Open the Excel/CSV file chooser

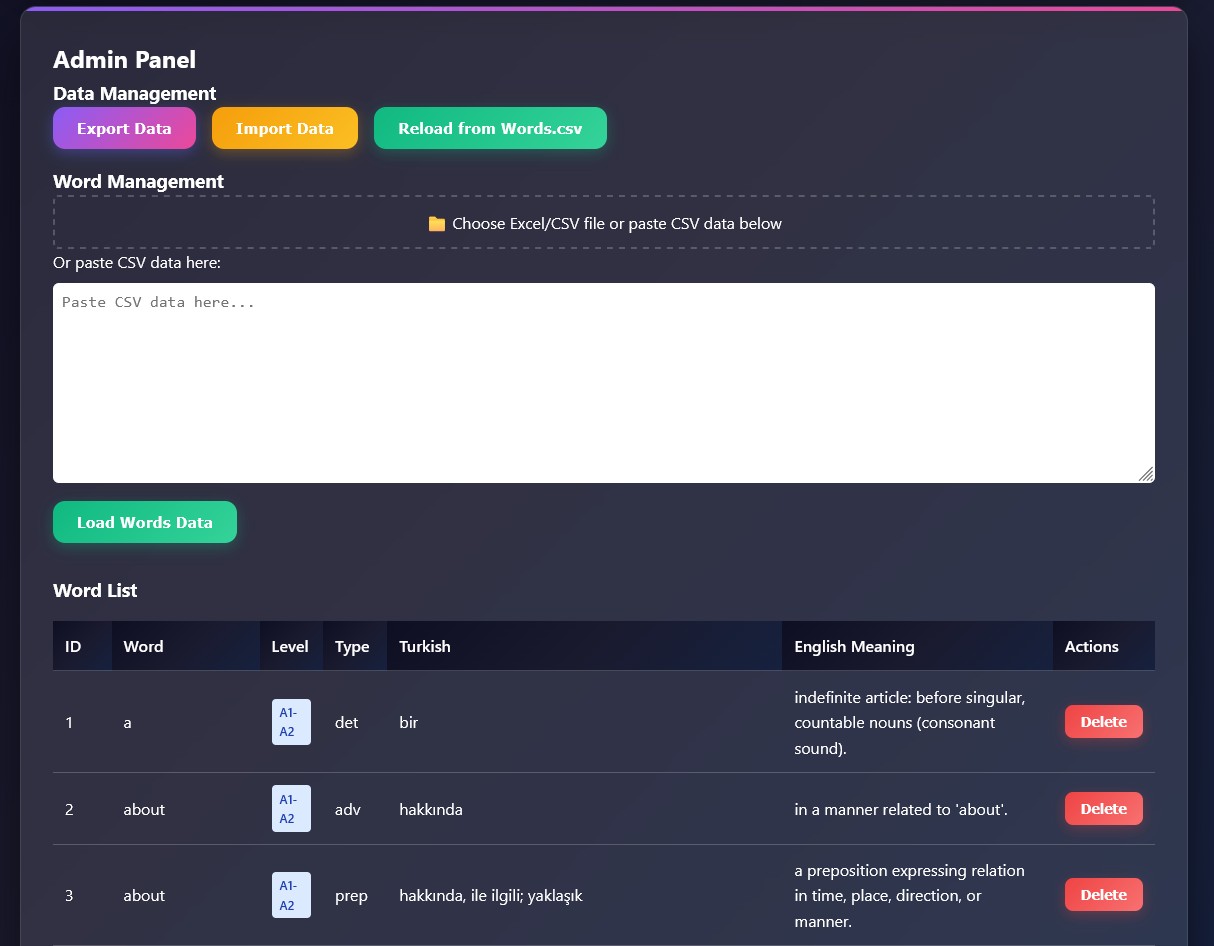pos(604,222)
